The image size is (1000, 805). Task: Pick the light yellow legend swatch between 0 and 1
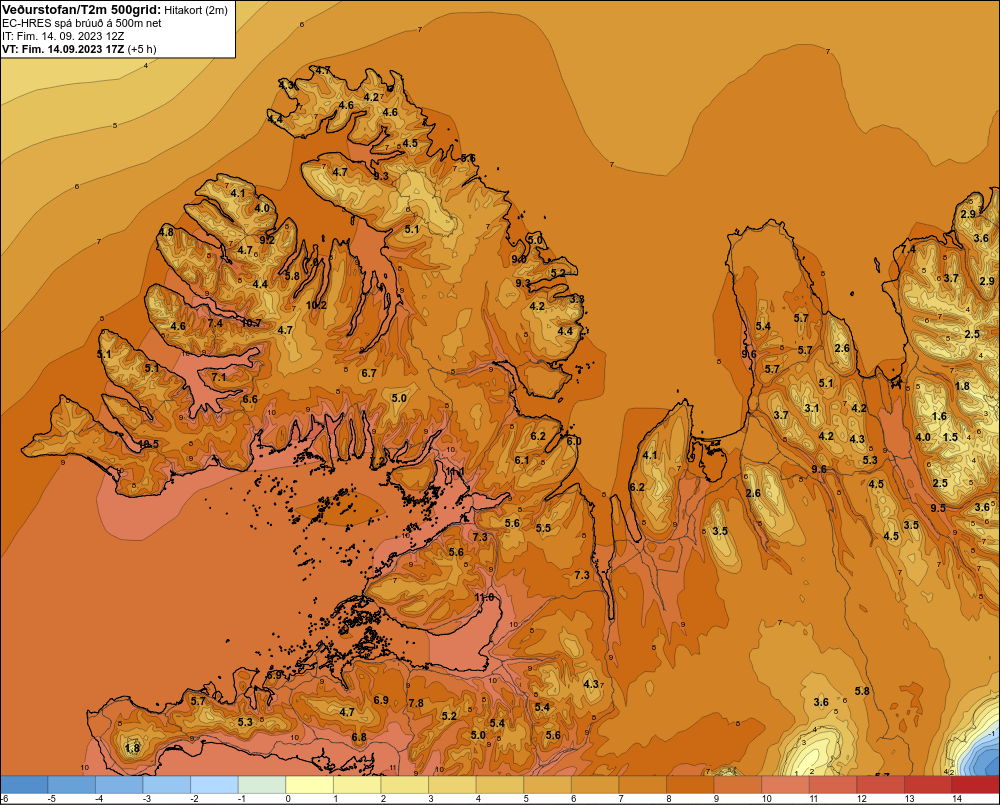click(x=310, y=784)
